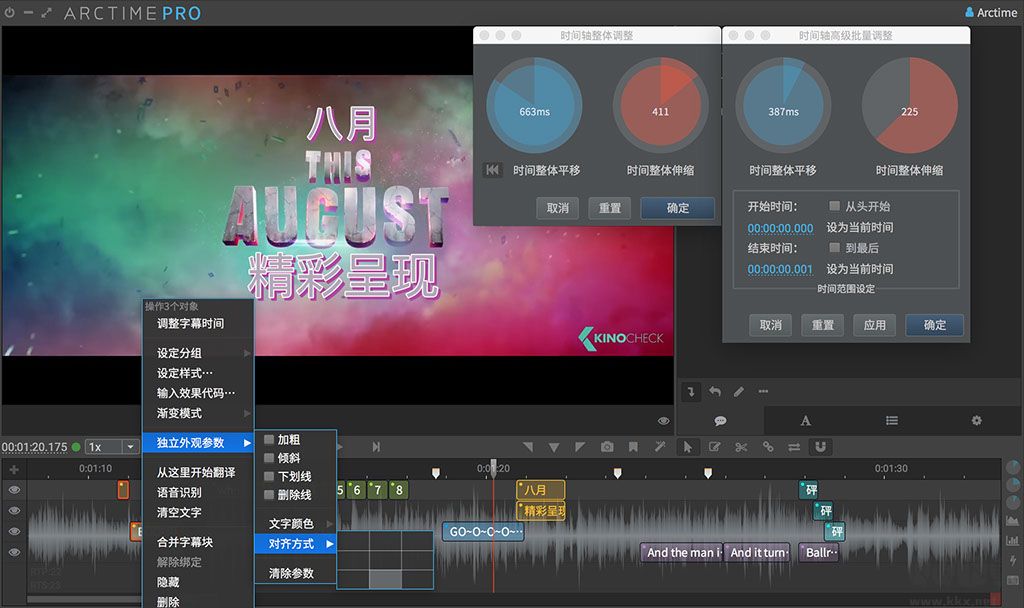The width and height of the screenshot is (1024, 608).
Task: Open the comment speech bubble icon
Action: (721, 421)
